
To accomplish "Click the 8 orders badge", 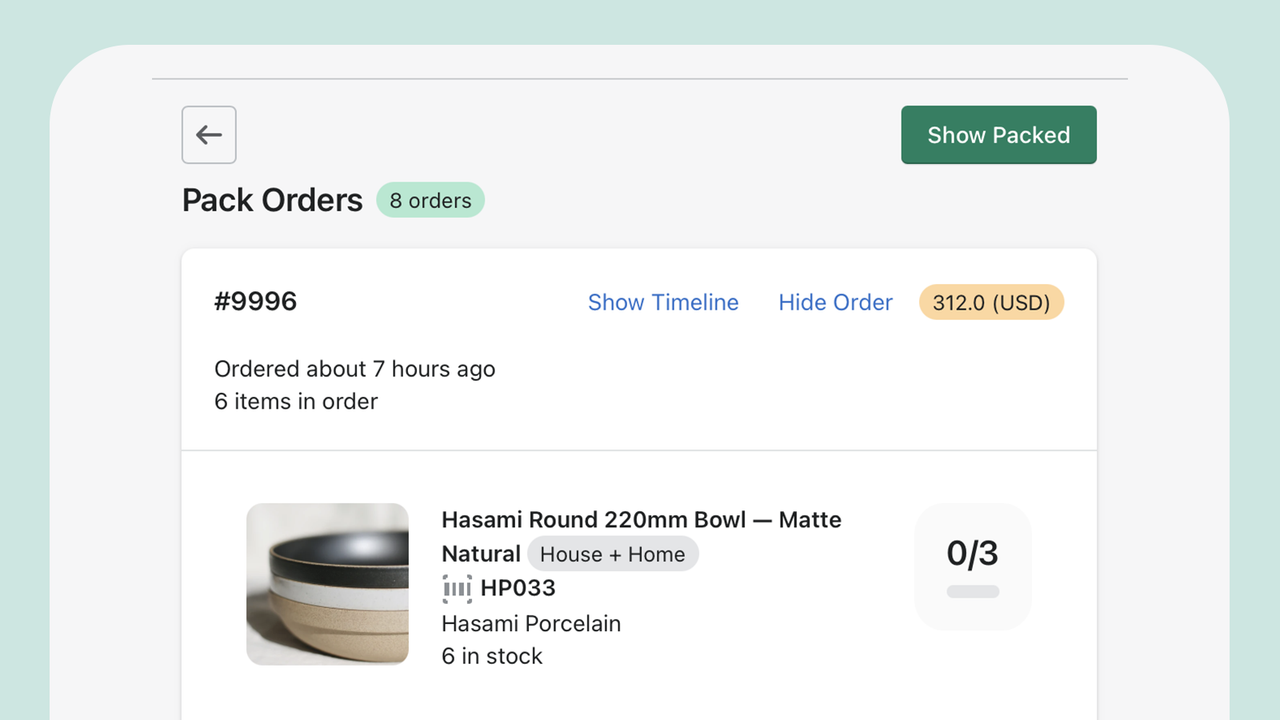I will (x=430, y=200).
